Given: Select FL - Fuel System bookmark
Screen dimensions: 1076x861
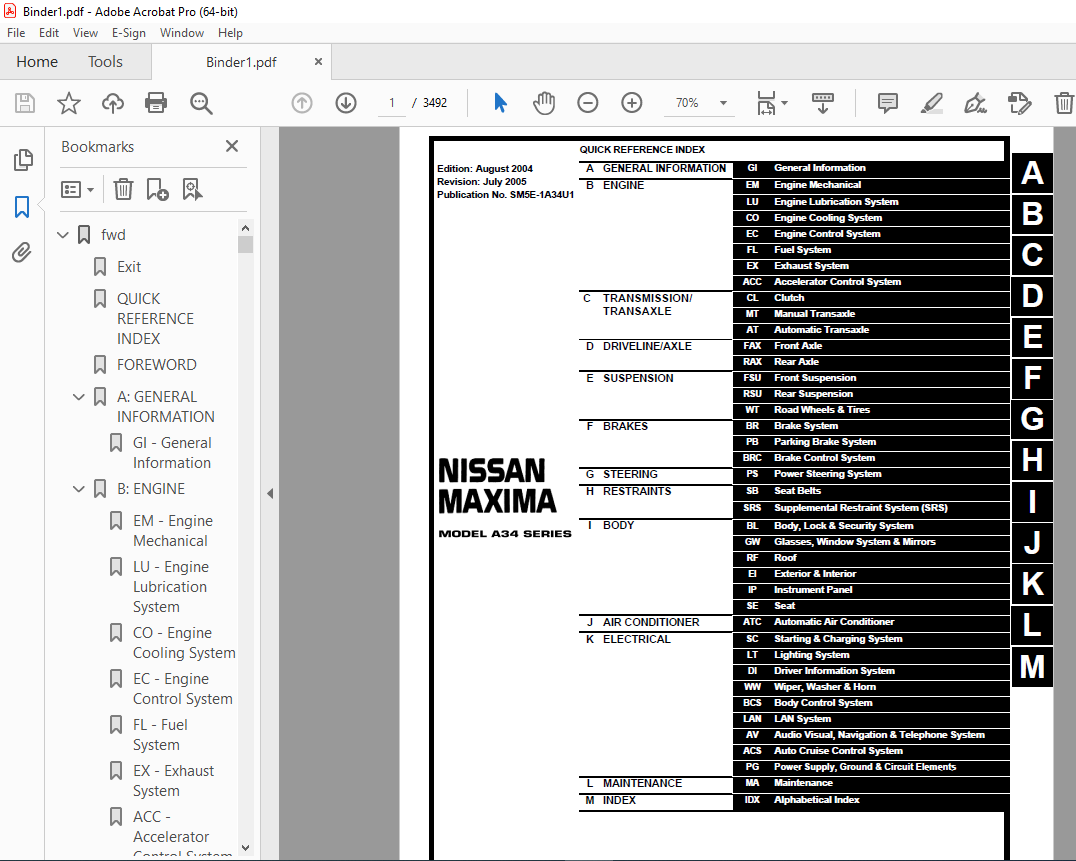Looking at the screenshot, I should point(161,735).
